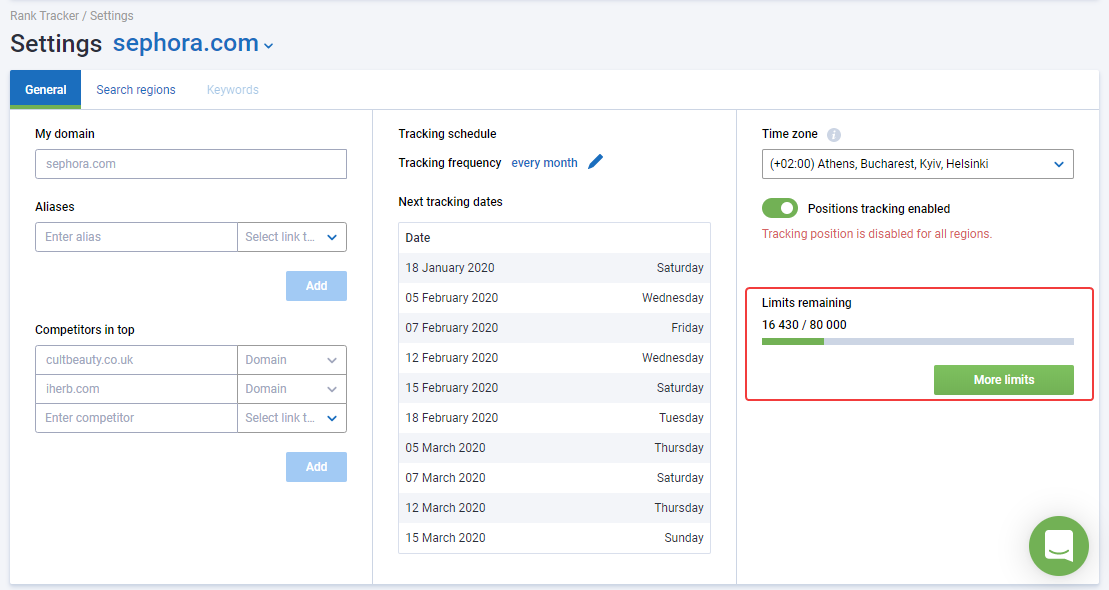Open the Keywords tab
The image size is (1109, 590).
pyautogui.click(x=233, y=90)
